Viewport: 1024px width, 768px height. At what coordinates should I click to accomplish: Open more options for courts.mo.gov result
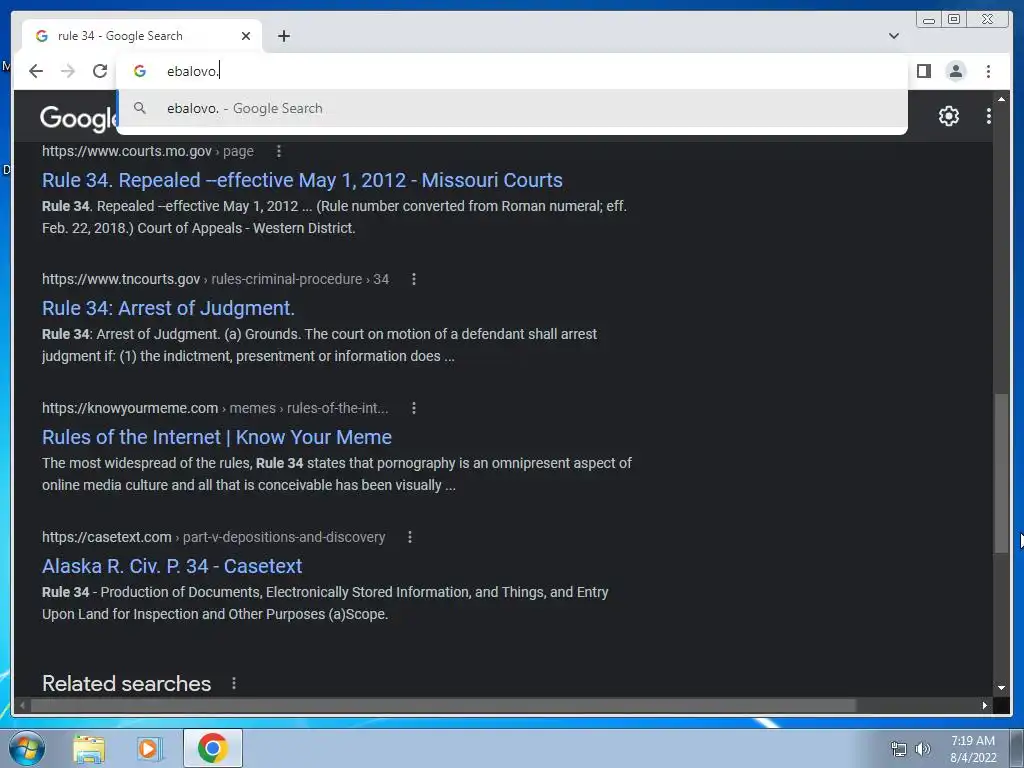pos(279,152)
